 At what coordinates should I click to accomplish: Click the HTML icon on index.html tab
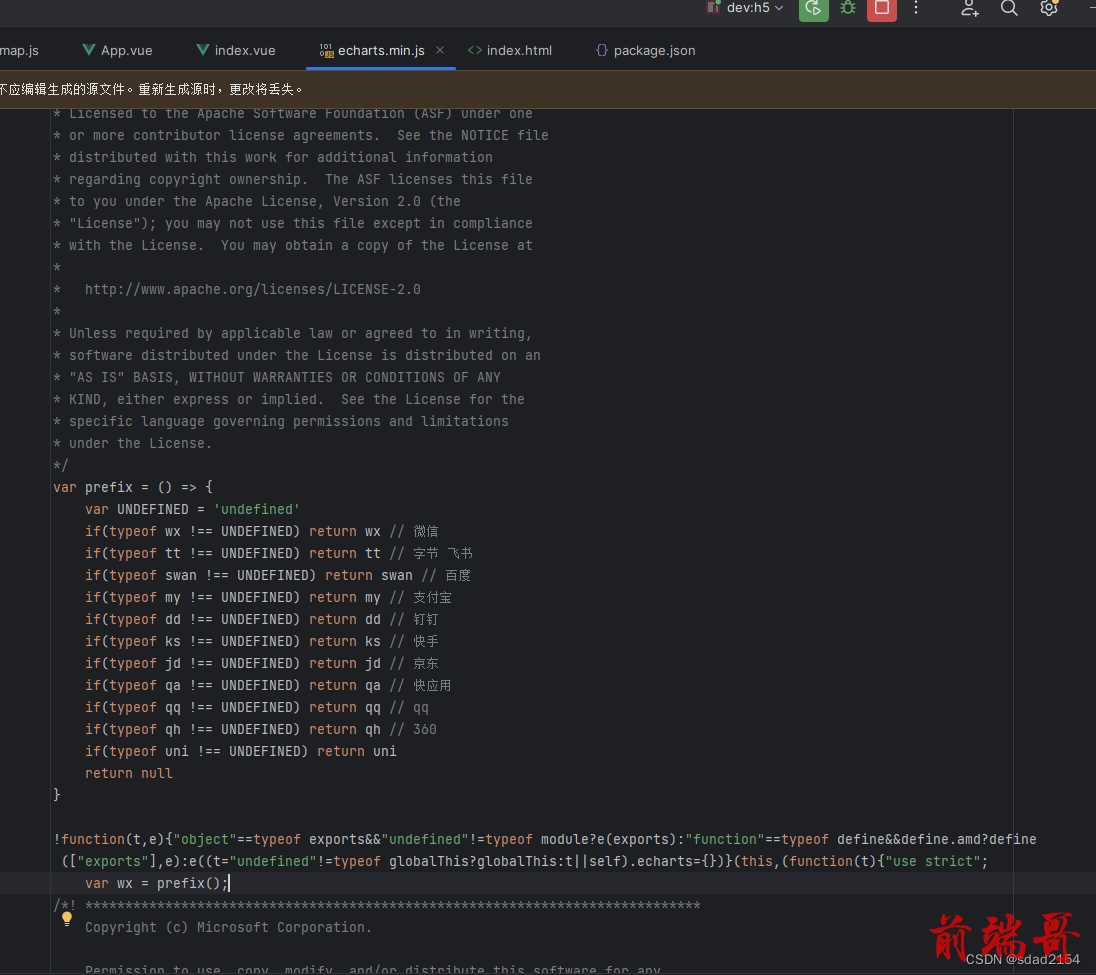[475, 50]
